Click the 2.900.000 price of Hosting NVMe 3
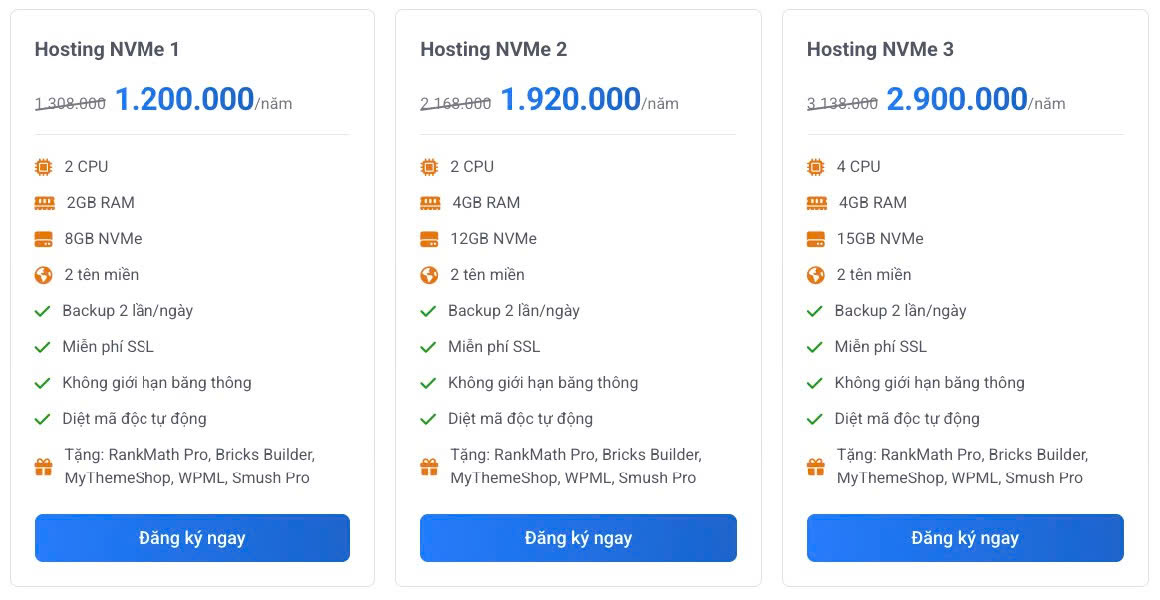The image size is (1160, 600). pyautogui.click(x=956, y=99)
